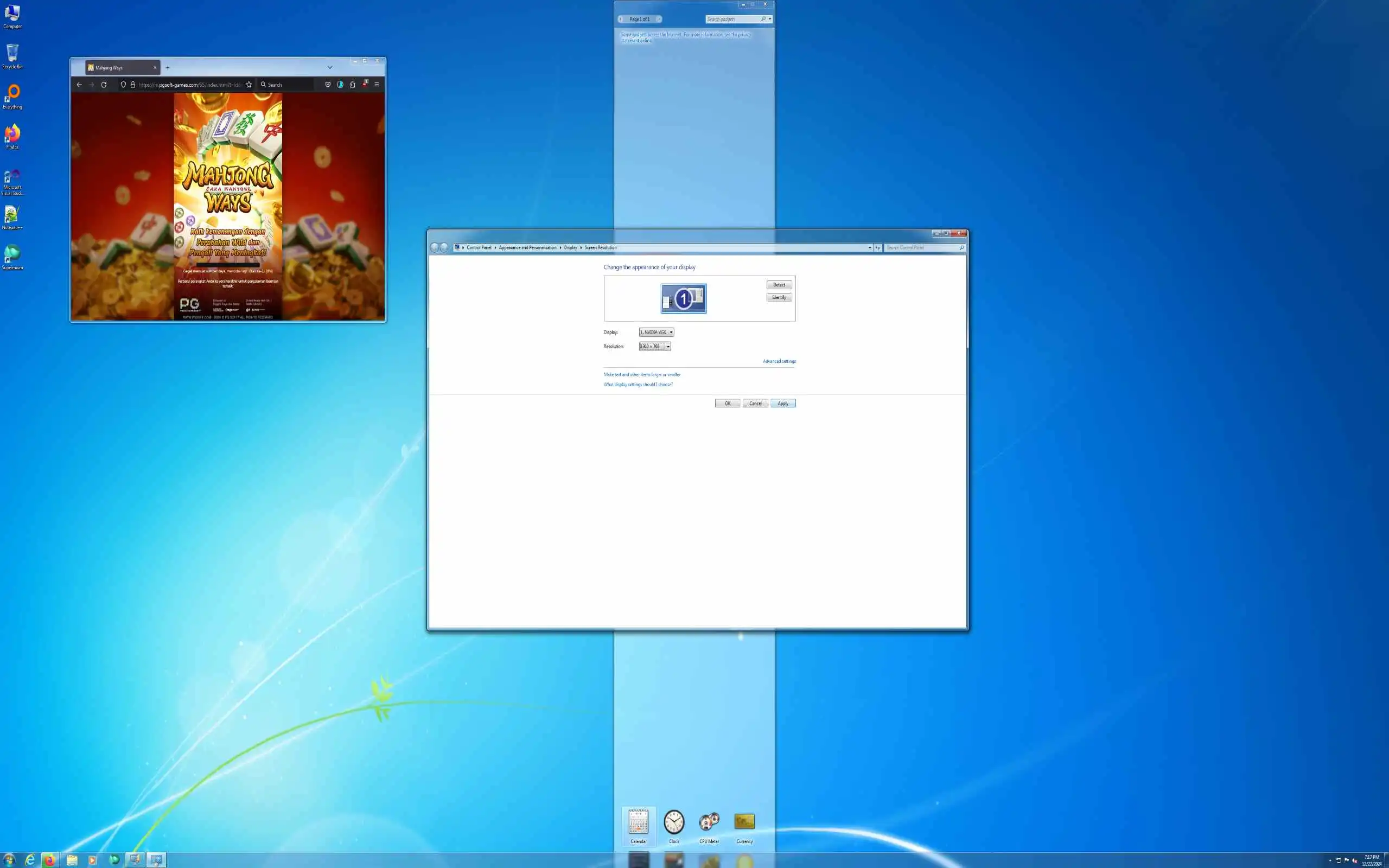Reload the Mahjong Ways page

point(104,85)
